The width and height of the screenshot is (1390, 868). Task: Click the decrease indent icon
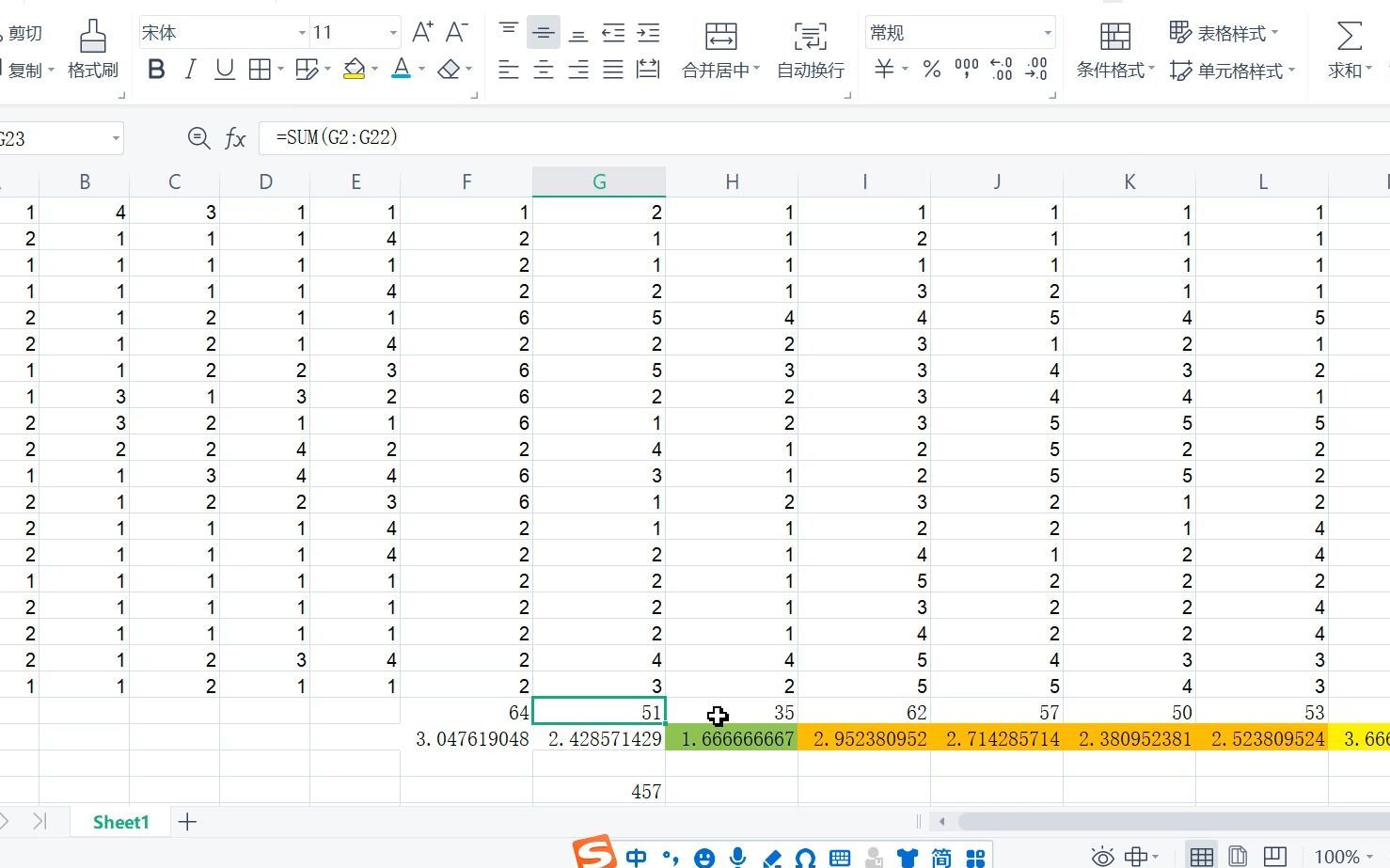coord(613,33)
